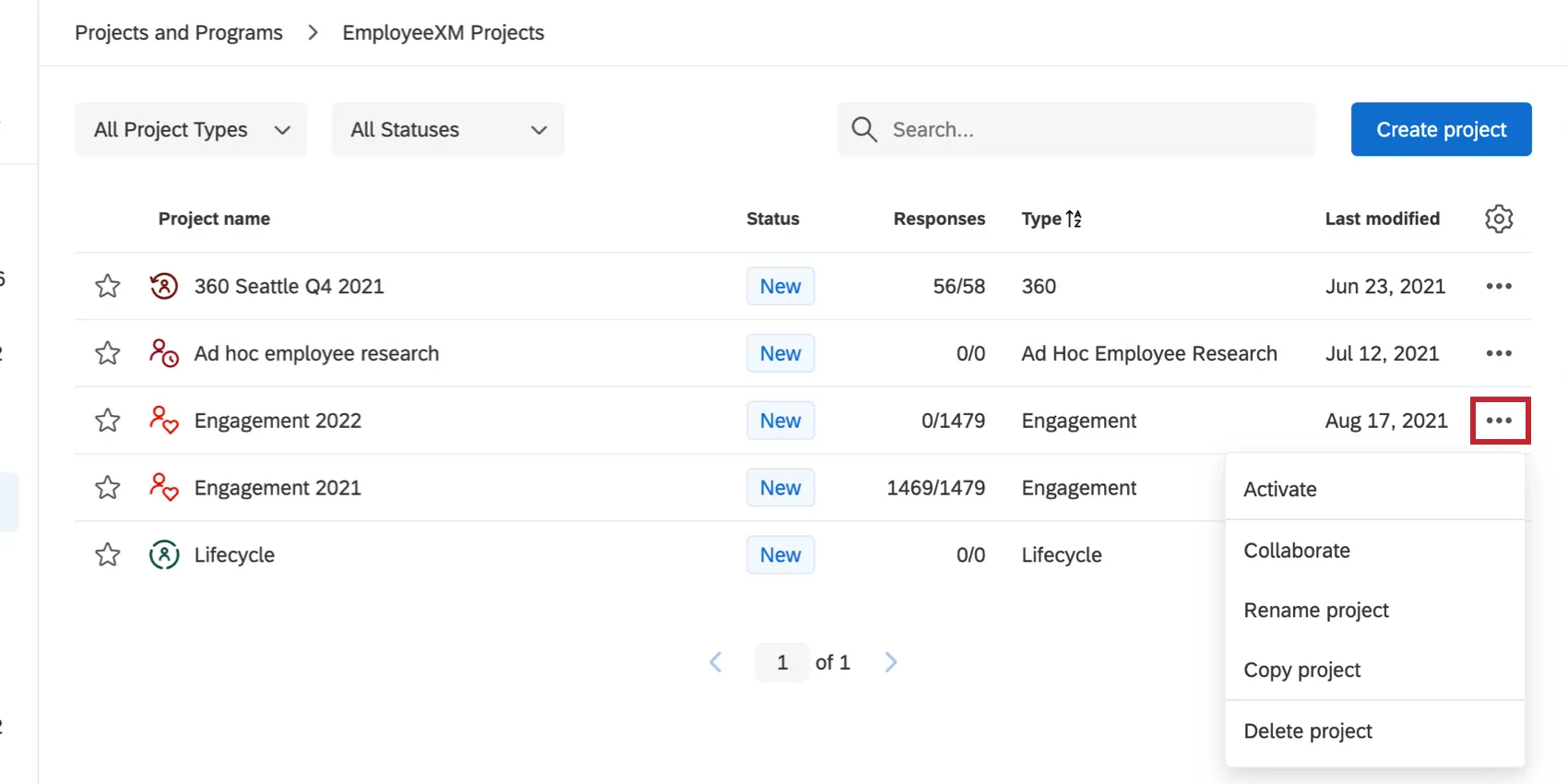The image size is (1568, 784).
Task: Star the 360 Seattle Q4 2021 project
Action: point(108,286)
